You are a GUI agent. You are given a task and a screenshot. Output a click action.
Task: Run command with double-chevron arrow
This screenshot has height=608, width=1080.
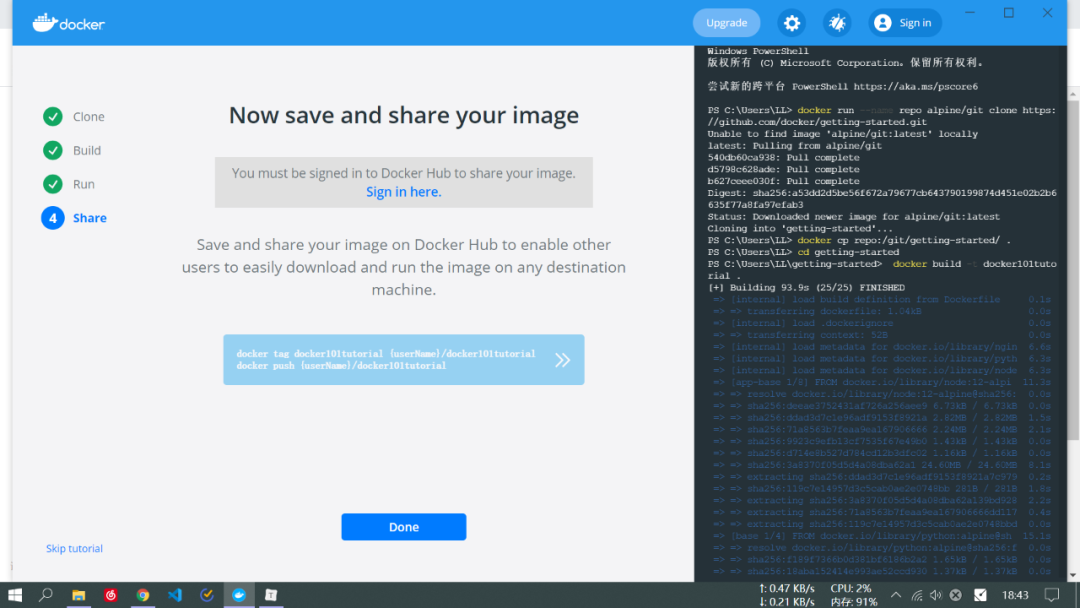coord(562,359)
